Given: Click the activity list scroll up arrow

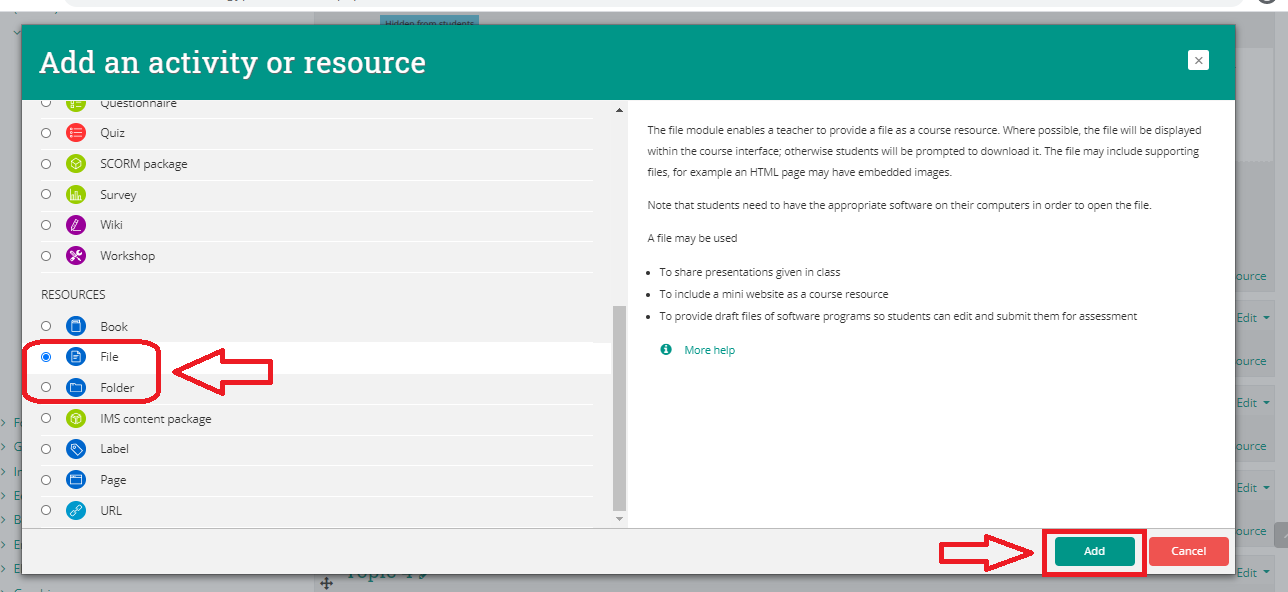Looking at the screenshot, I should click(x=619, y=109).
